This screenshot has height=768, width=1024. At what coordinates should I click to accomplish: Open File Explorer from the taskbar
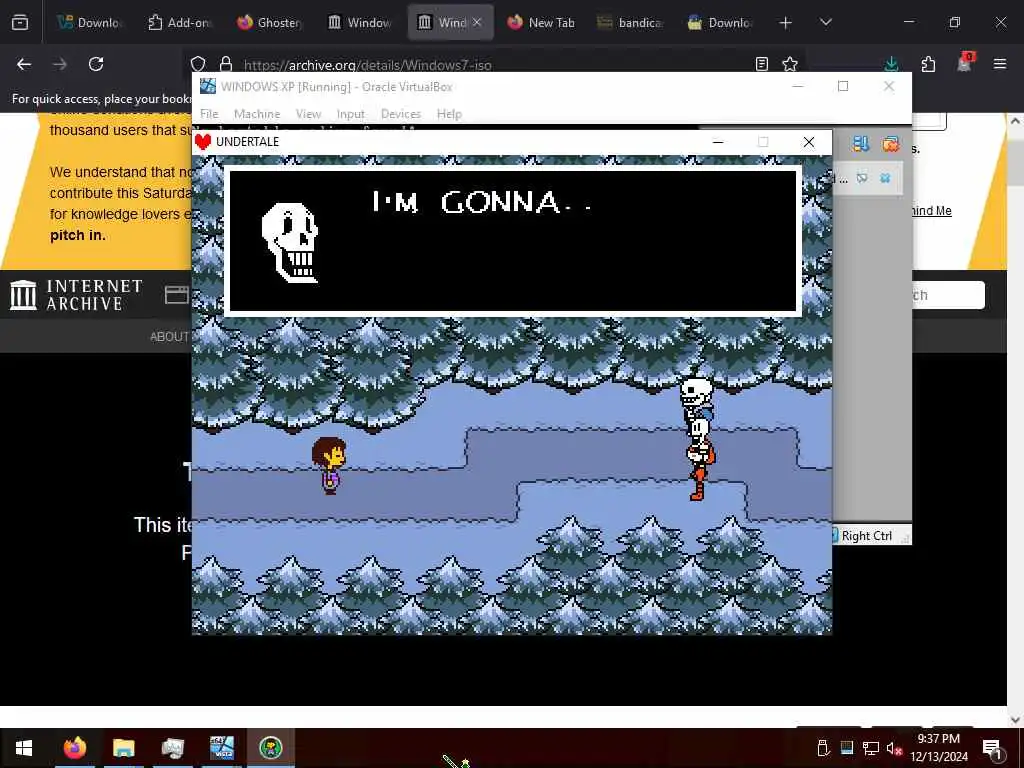[123, 748]
